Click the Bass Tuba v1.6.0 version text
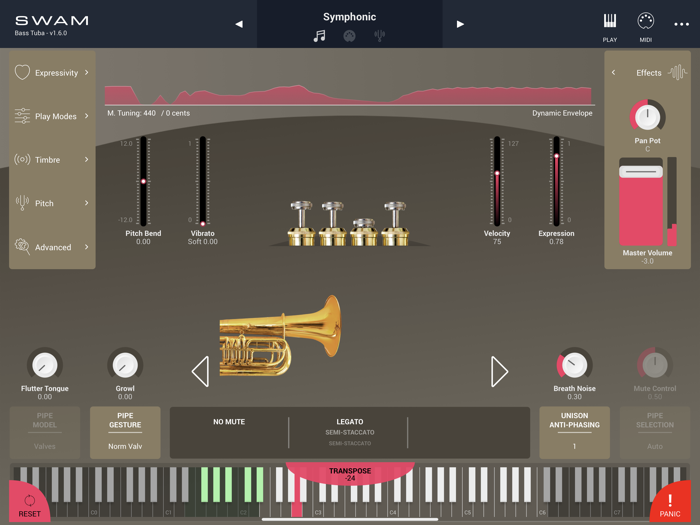 click(41, 33)
